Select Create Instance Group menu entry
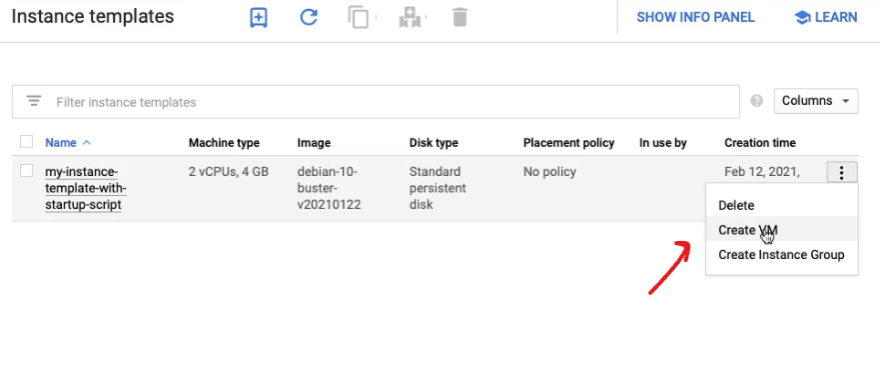 pos(781,255)
